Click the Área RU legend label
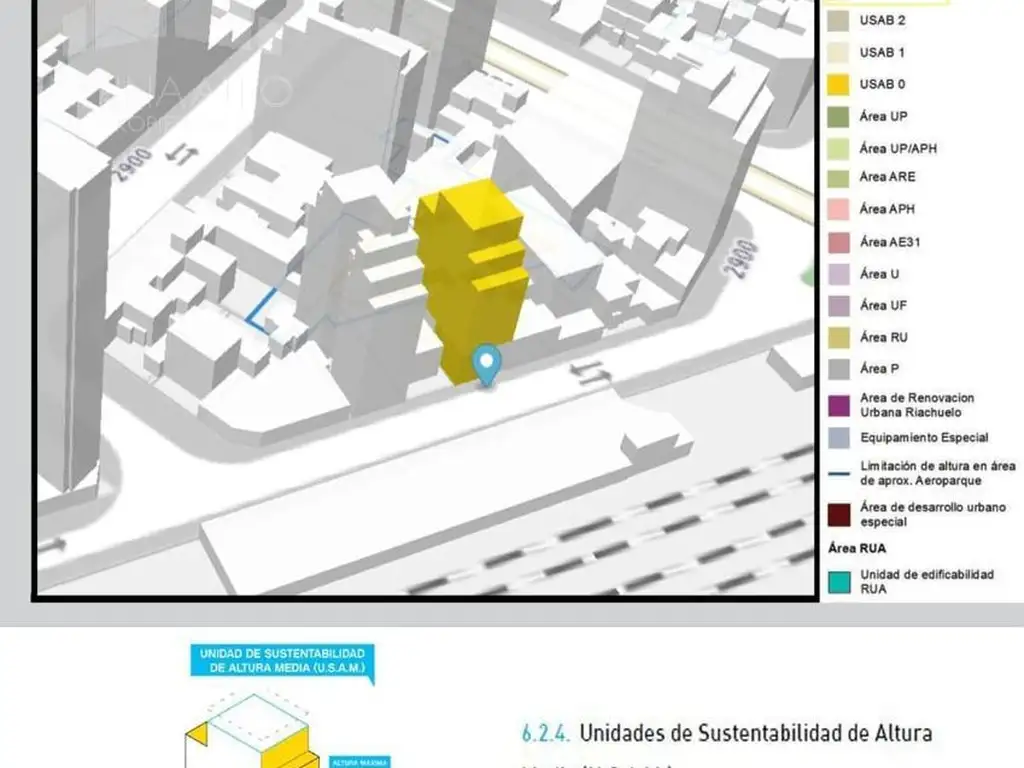 tap(884, 338)
